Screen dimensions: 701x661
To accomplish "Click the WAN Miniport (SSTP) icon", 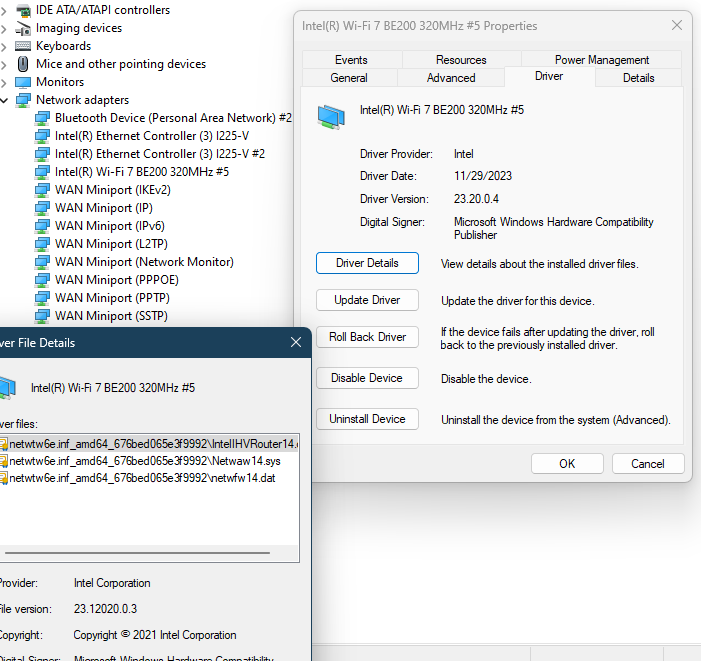I will pos(42,316).
